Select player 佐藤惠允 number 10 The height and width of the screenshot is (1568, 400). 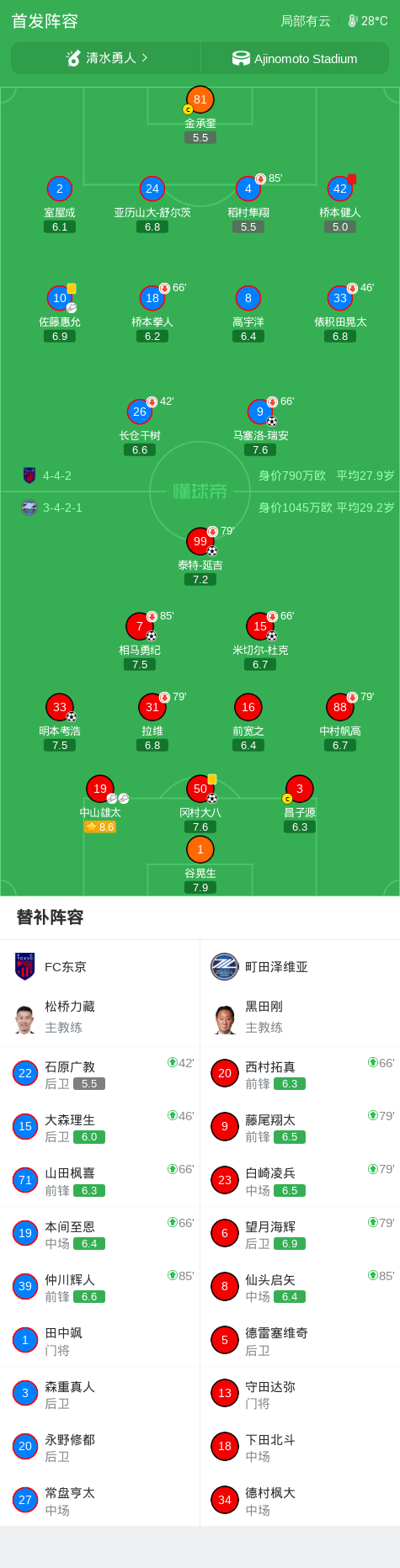coord(60,298)
